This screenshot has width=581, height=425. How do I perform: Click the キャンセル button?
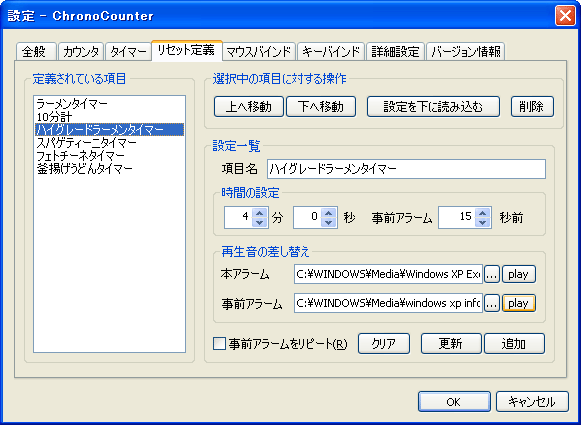[x=532, y=402]
